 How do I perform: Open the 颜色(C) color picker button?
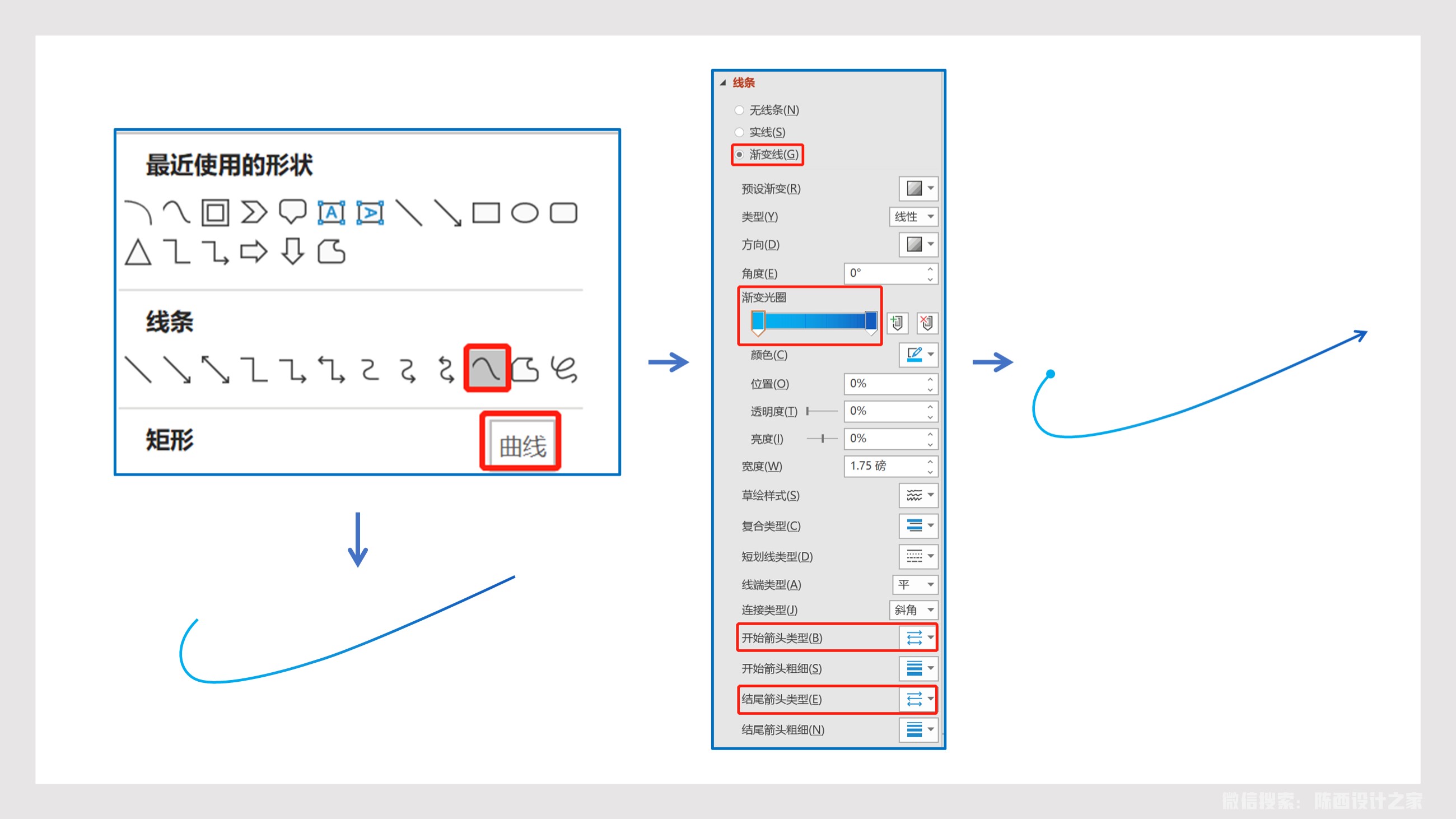[918, 355]
